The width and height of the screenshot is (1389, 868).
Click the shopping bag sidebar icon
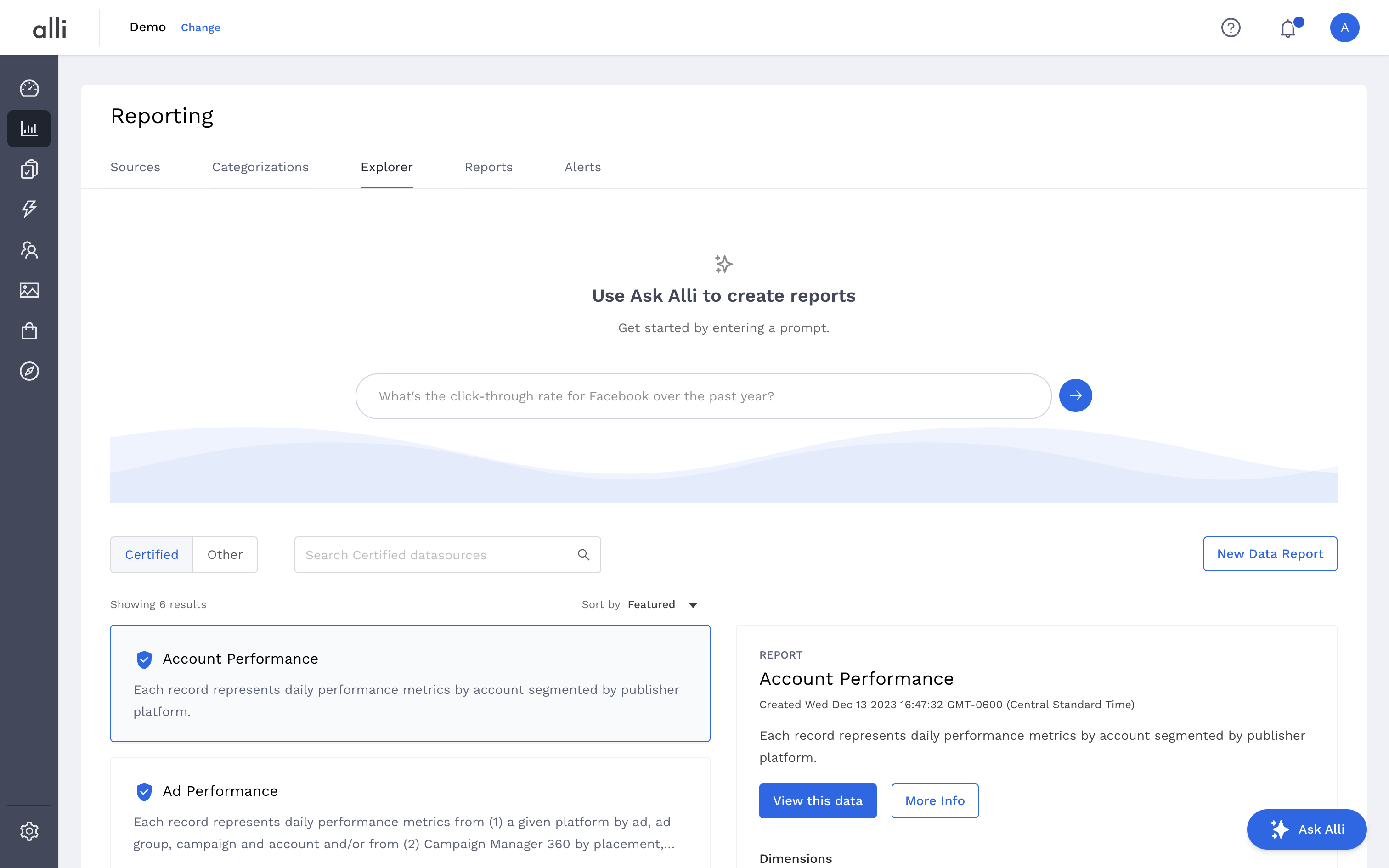click(x=28, y=331)
